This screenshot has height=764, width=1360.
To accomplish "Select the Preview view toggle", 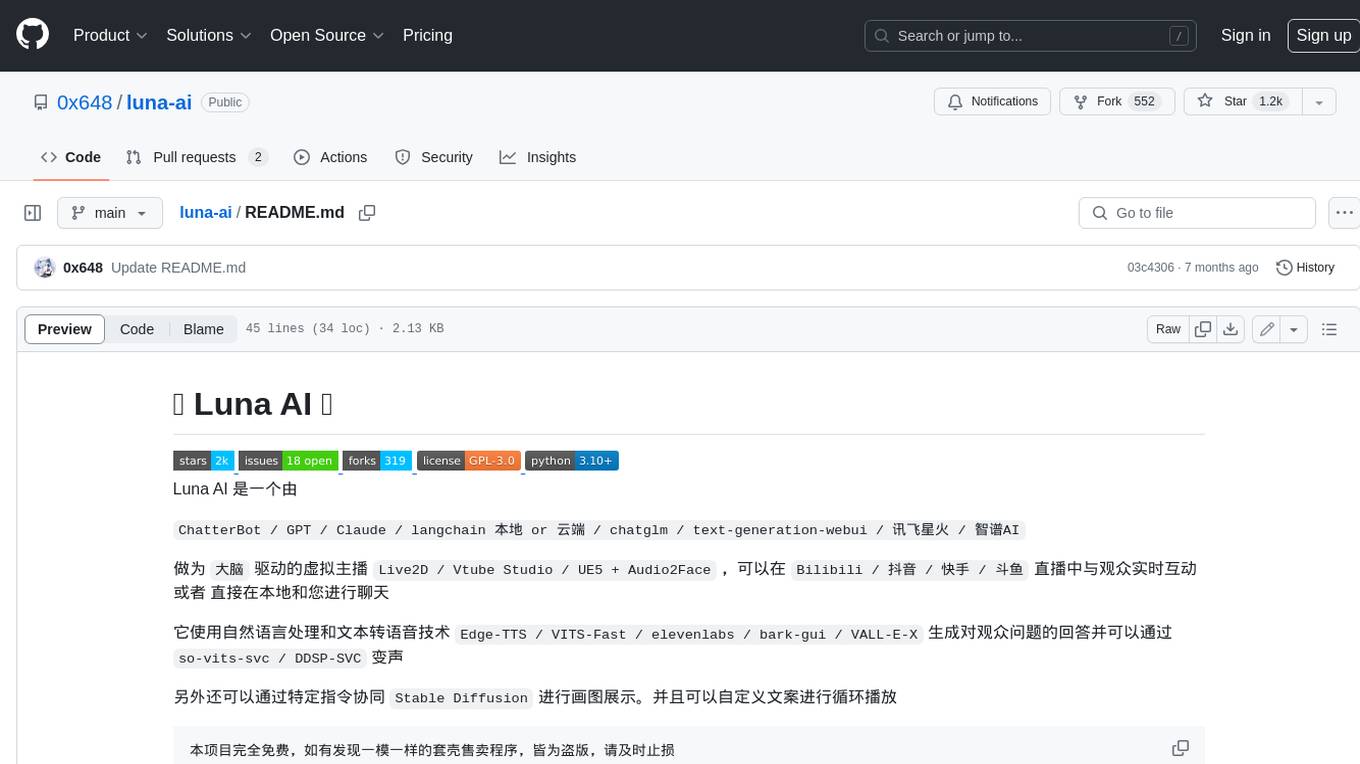I will (65, 329).
